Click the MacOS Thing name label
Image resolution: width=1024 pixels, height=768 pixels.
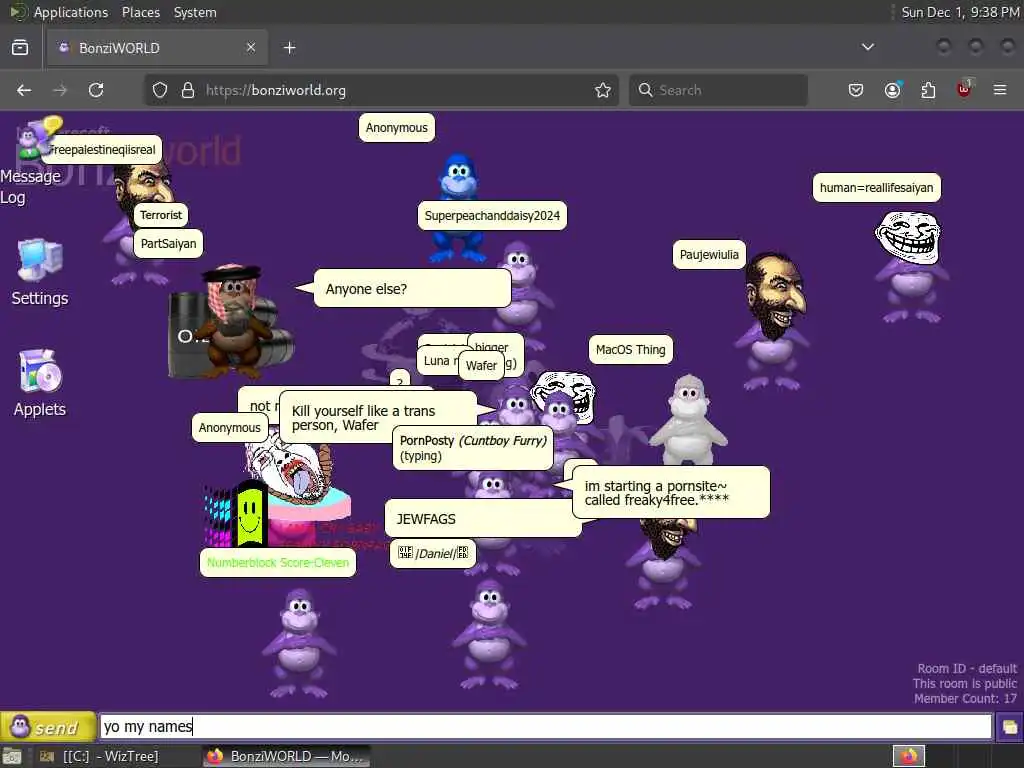[x=630, y=349]
